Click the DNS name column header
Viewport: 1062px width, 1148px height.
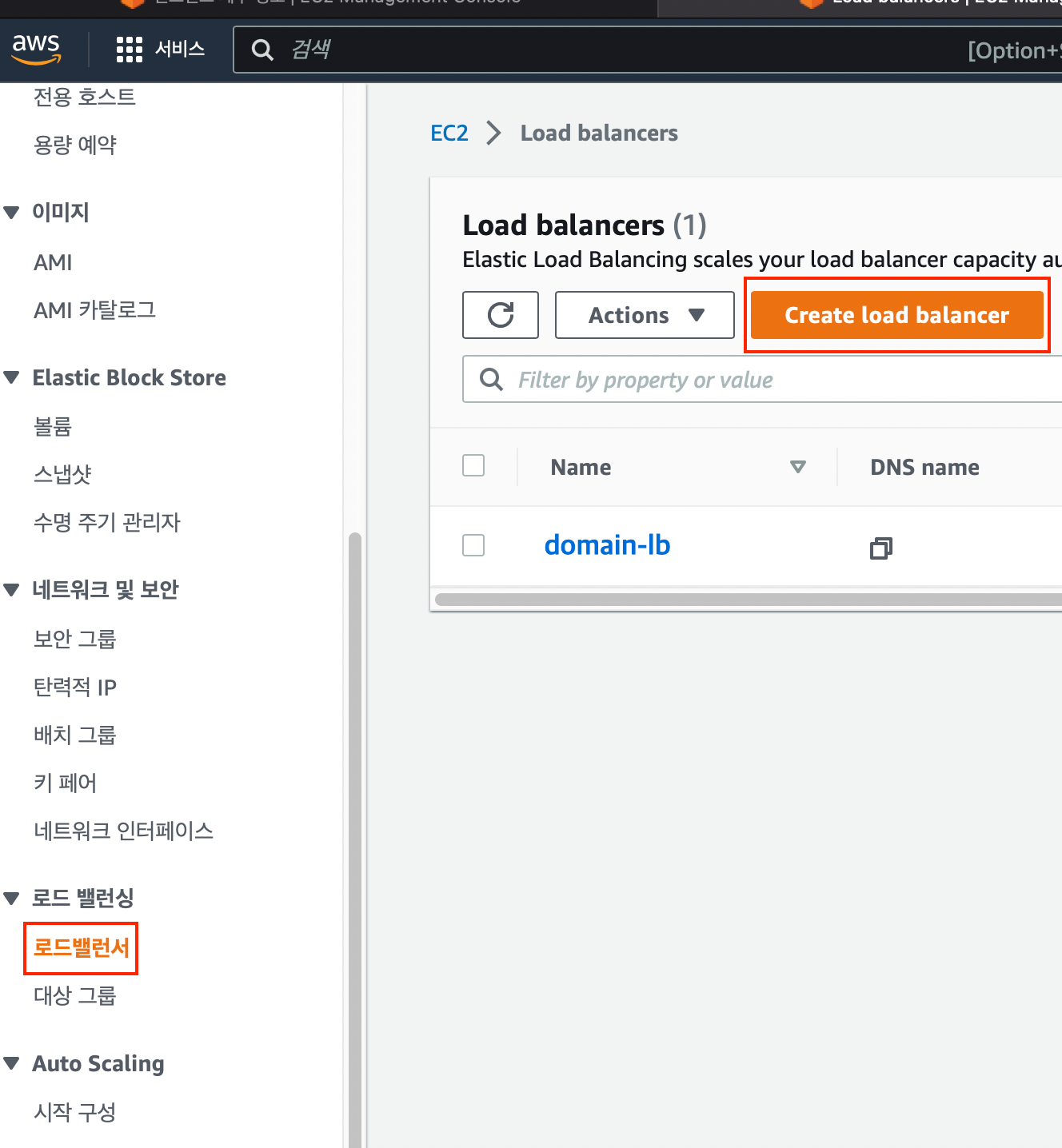pyautogui.click(x=924, y=467)
